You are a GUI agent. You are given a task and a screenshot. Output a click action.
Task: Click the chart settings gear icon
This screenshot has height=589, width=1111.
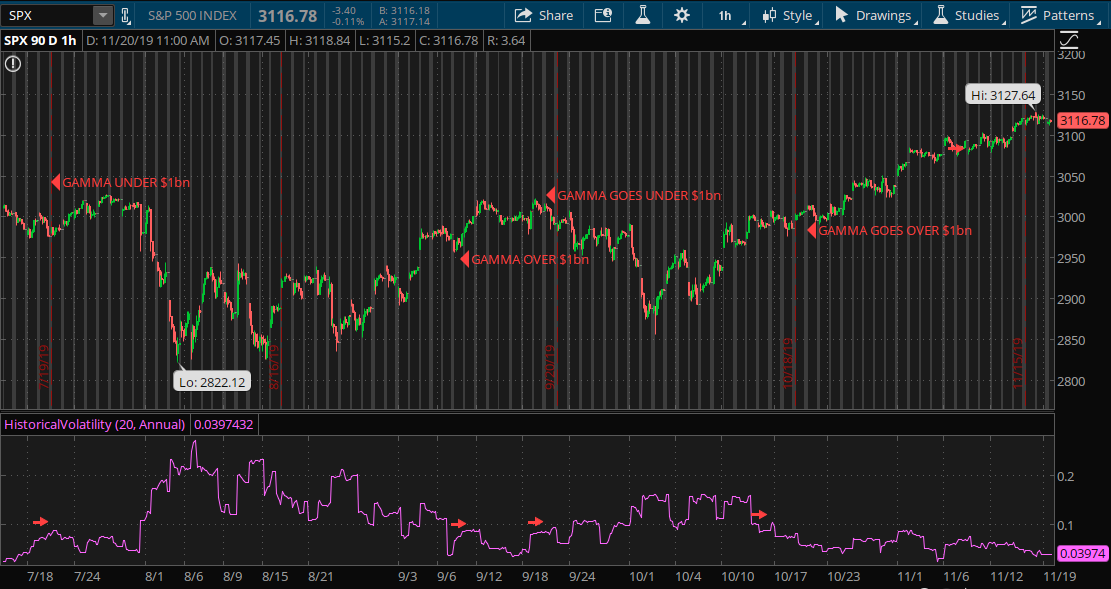coord(681,16)
